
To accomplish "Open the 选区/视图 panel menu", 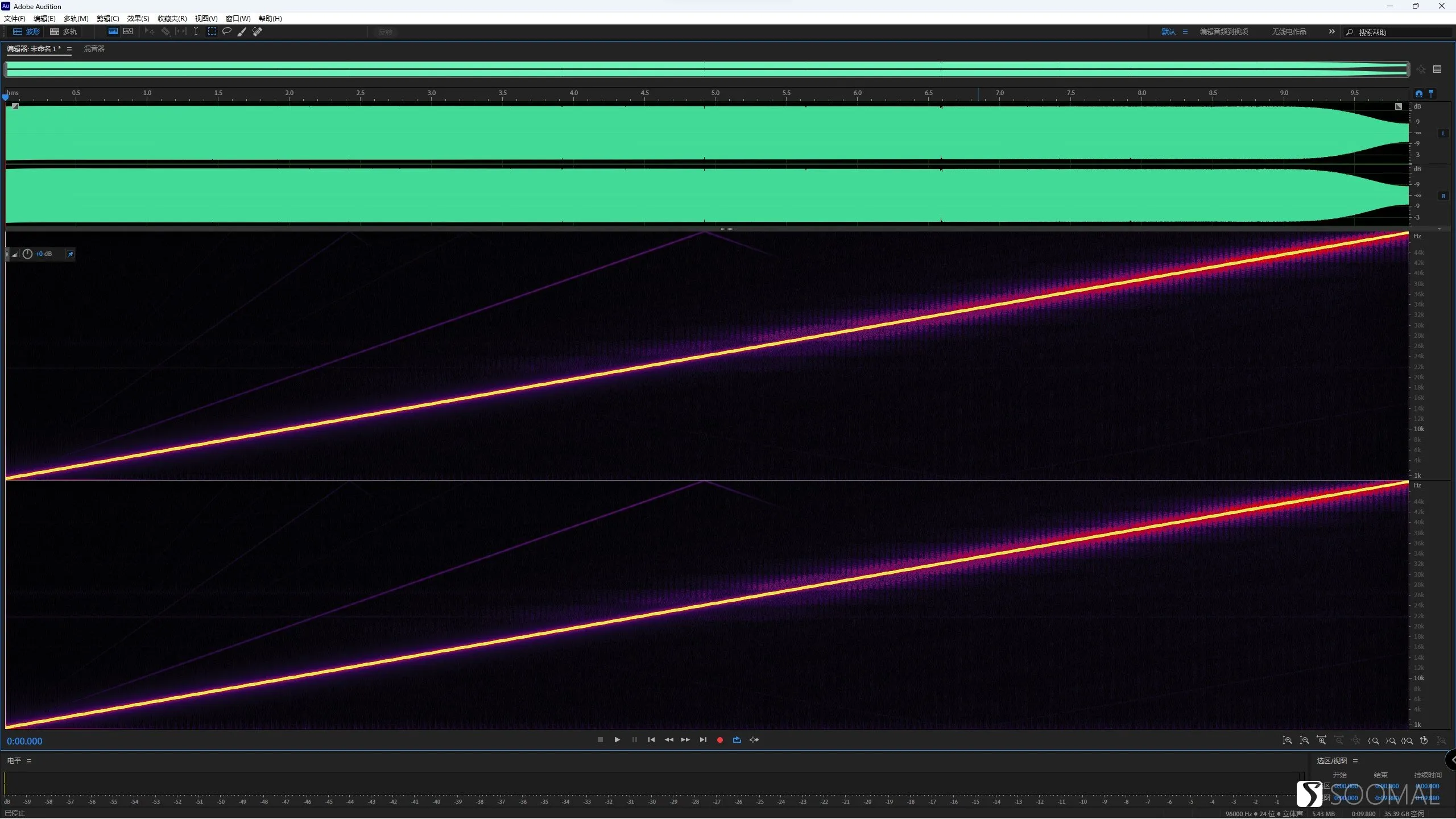I will (x=1355, y=761).
